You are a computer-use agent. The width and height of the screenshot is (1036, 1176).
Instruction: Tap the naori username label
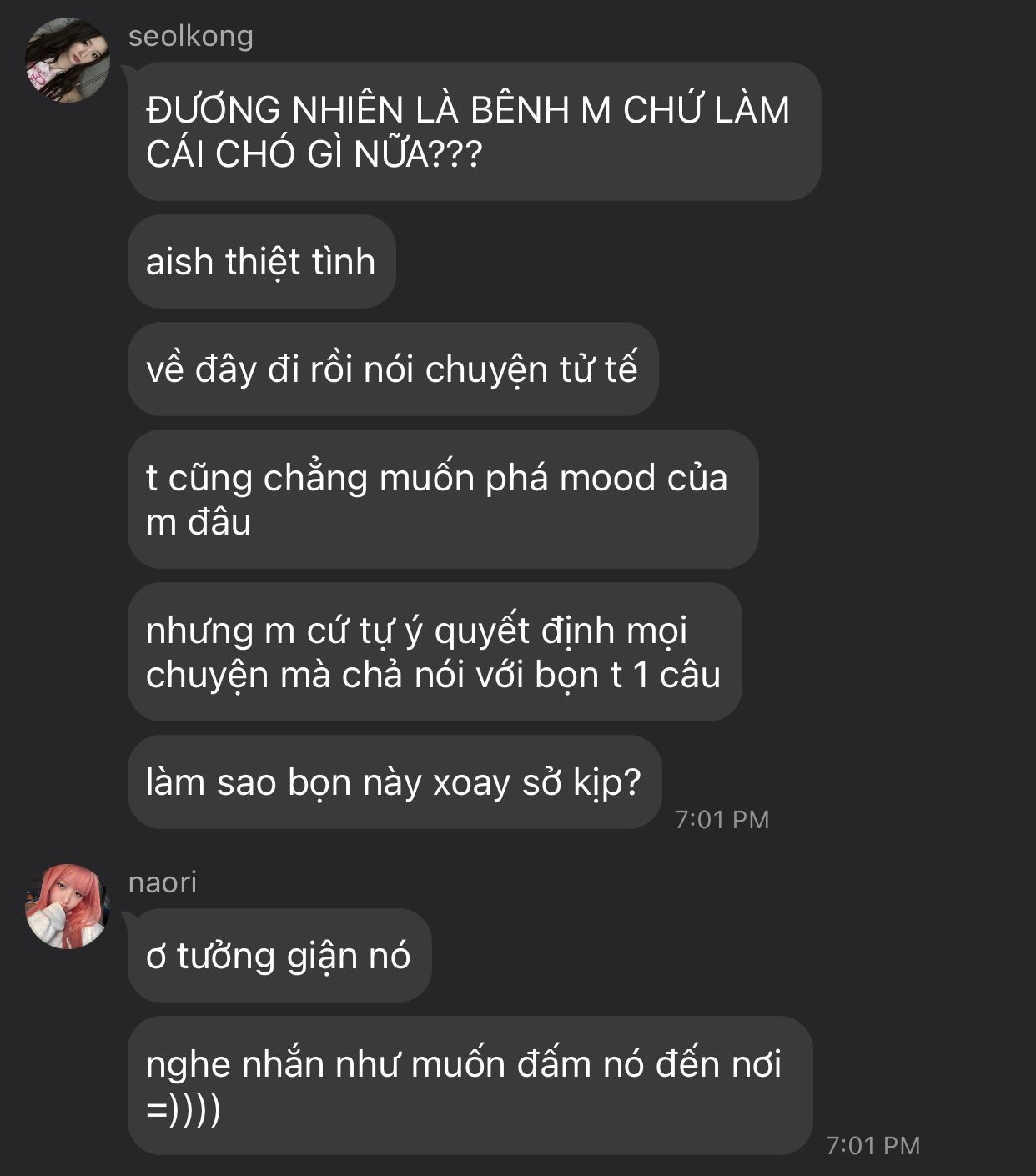pos(163,882)
